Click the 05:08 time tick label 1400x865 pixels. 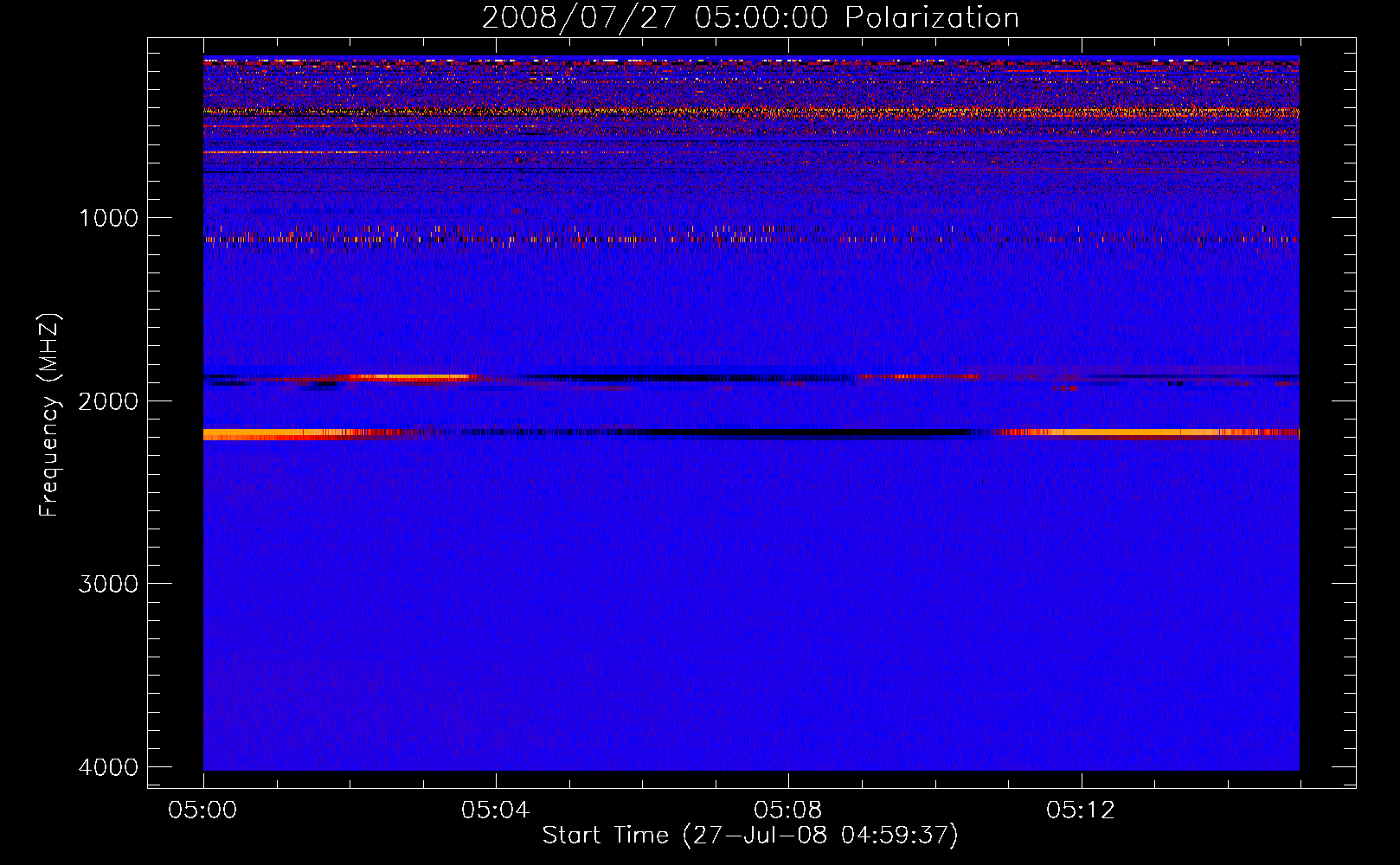(x=788, y=811)
